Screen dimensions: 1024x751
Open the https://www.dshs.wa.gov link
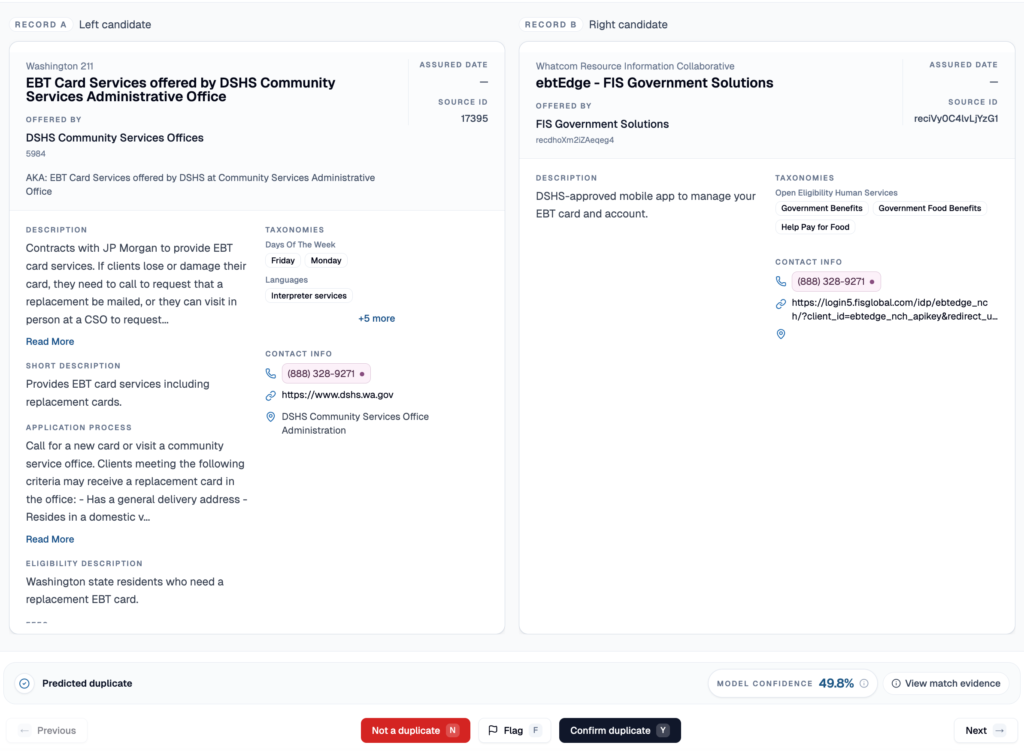337,395
